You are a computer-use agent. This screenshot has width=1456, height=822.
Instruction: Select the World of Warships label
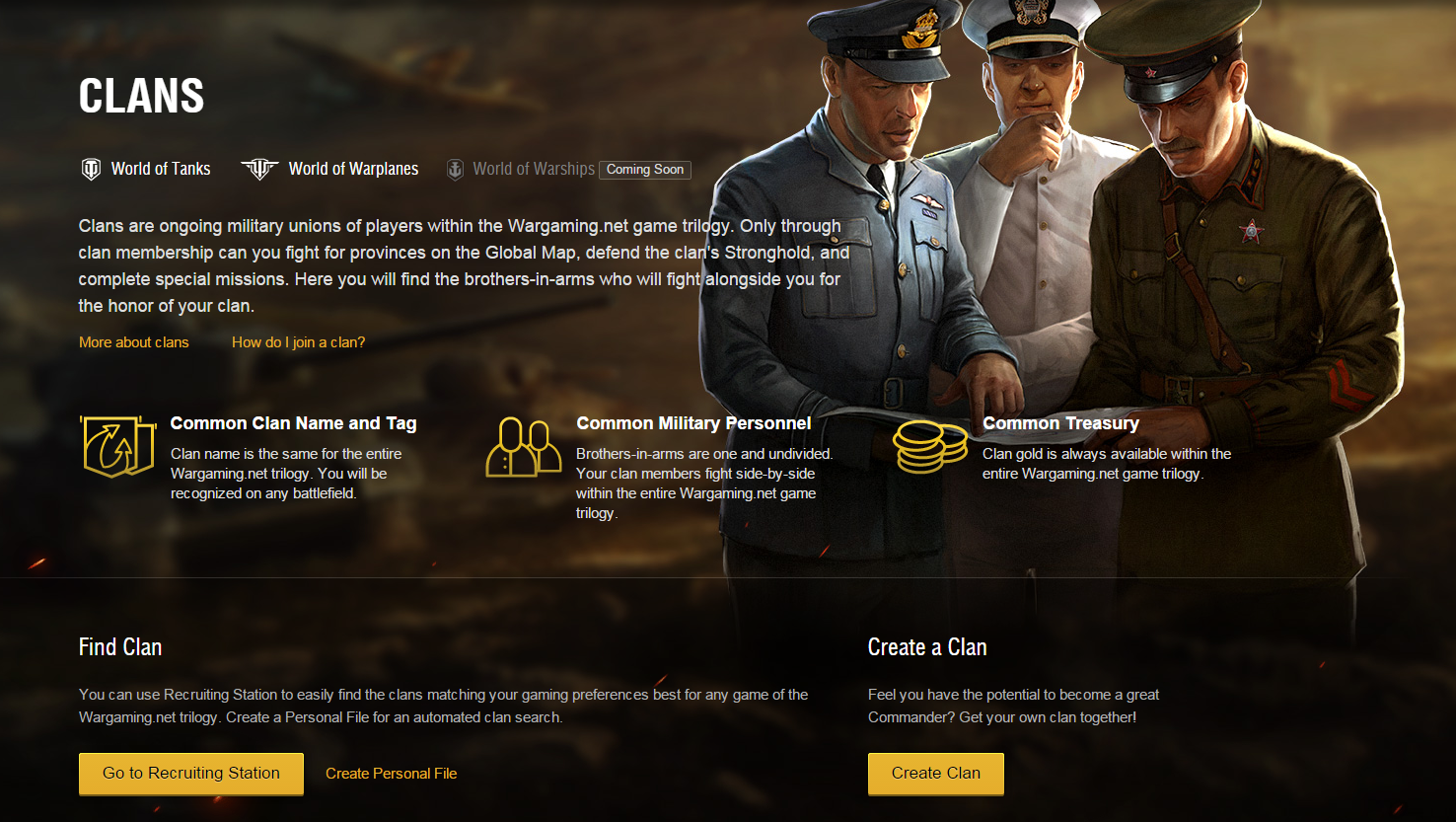point(534,169)
